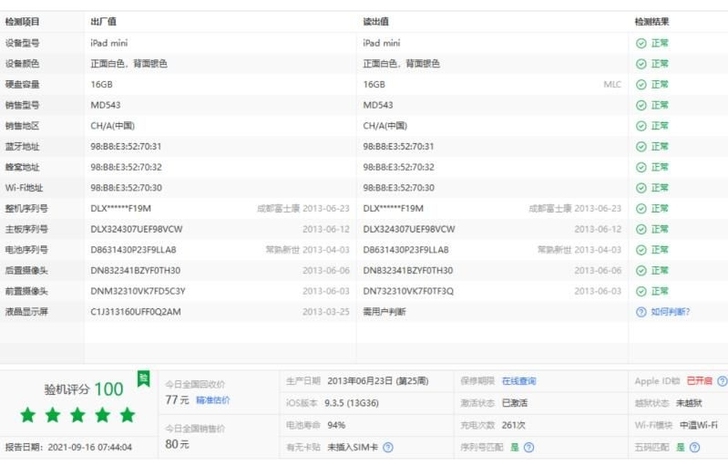Select the 设备型号 row label
The height and width of the screenshot is (466, 728).
[22, 43]
